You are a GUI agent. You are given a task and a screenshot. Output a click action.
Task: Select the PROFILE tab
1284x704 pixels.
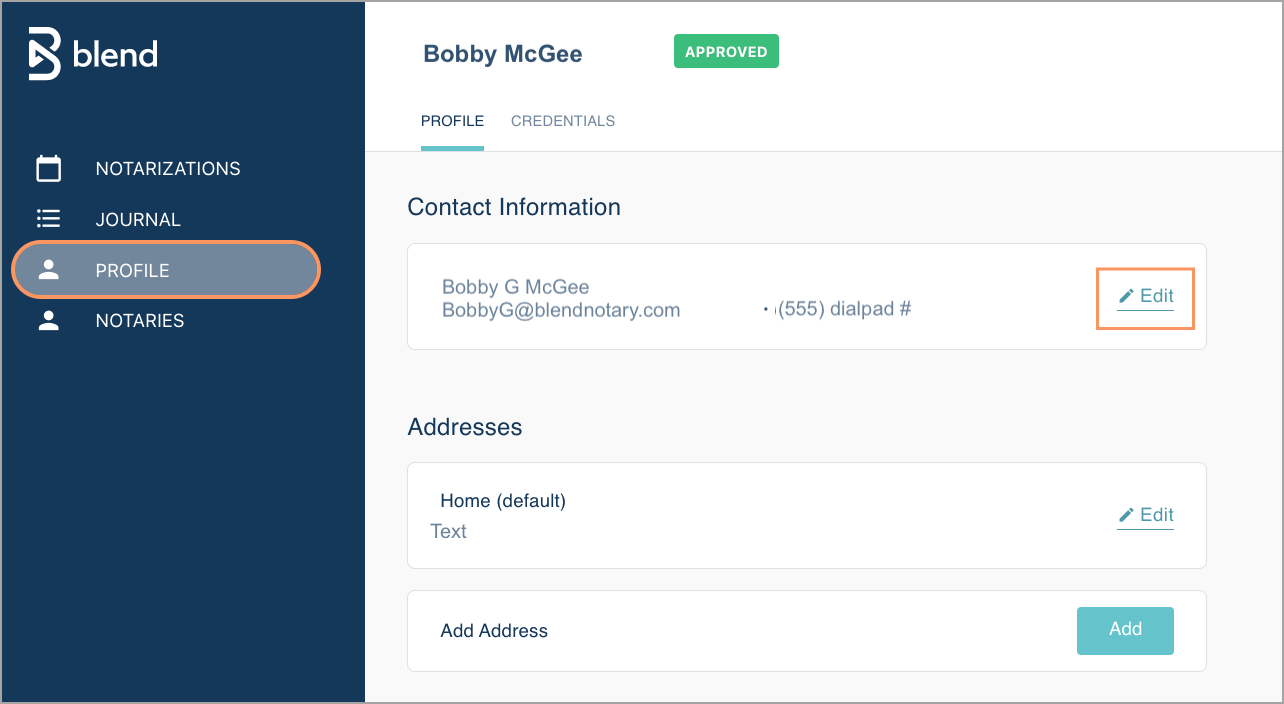click(452, 120)
